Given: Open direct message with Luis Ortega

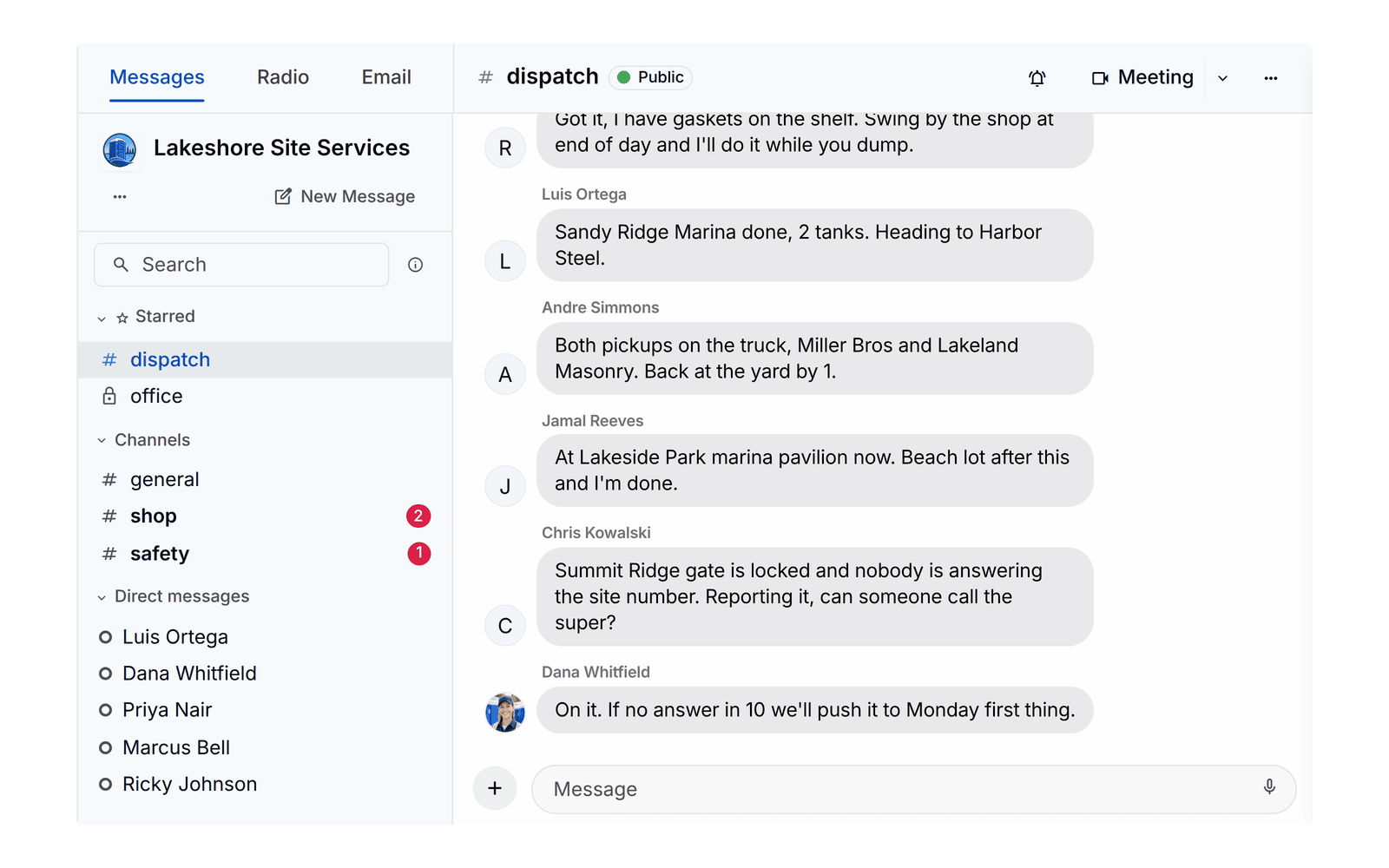Looking at the screenshot, I should [265, 637].
